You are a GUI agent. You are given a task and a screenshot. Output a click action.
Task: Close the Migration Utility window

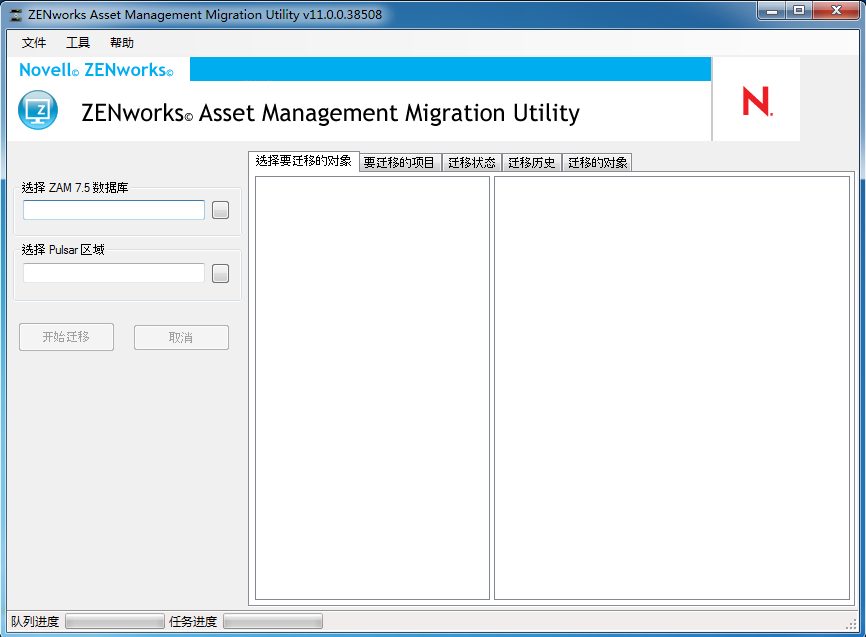point(836,10)
